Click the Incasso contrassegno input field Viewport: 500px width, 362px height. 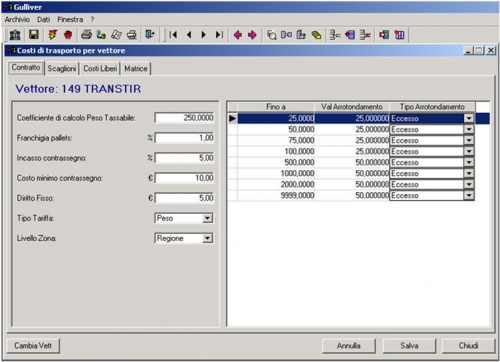point(184,158)
